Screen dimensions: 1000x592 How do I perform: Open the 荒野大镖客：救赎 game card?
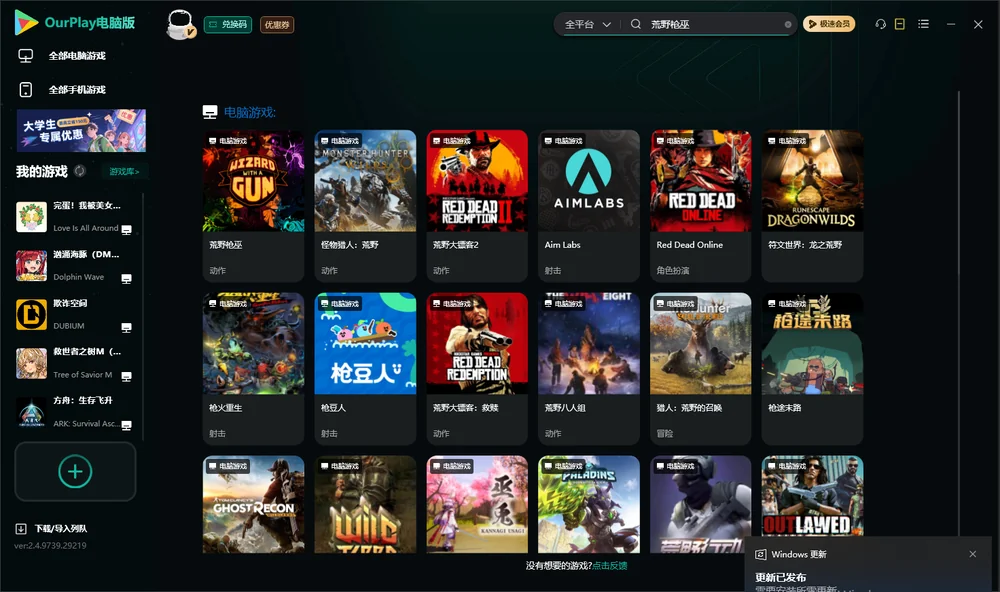click(477, 369)
